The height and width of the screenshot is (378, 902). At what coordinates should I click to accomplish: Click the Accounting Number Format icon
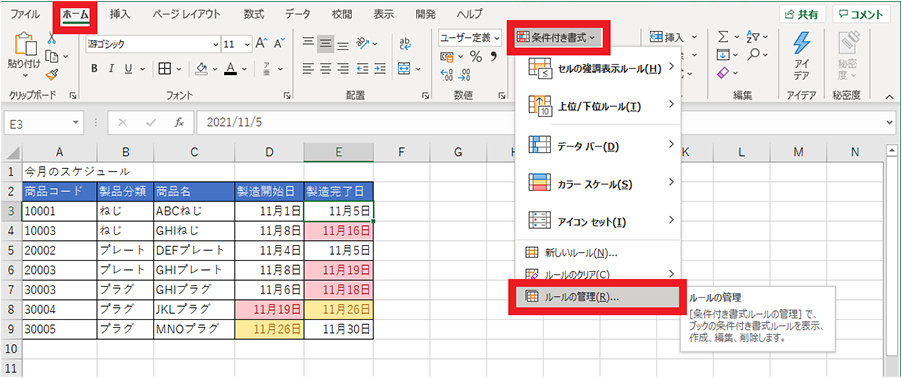click(x=446, y=56)
